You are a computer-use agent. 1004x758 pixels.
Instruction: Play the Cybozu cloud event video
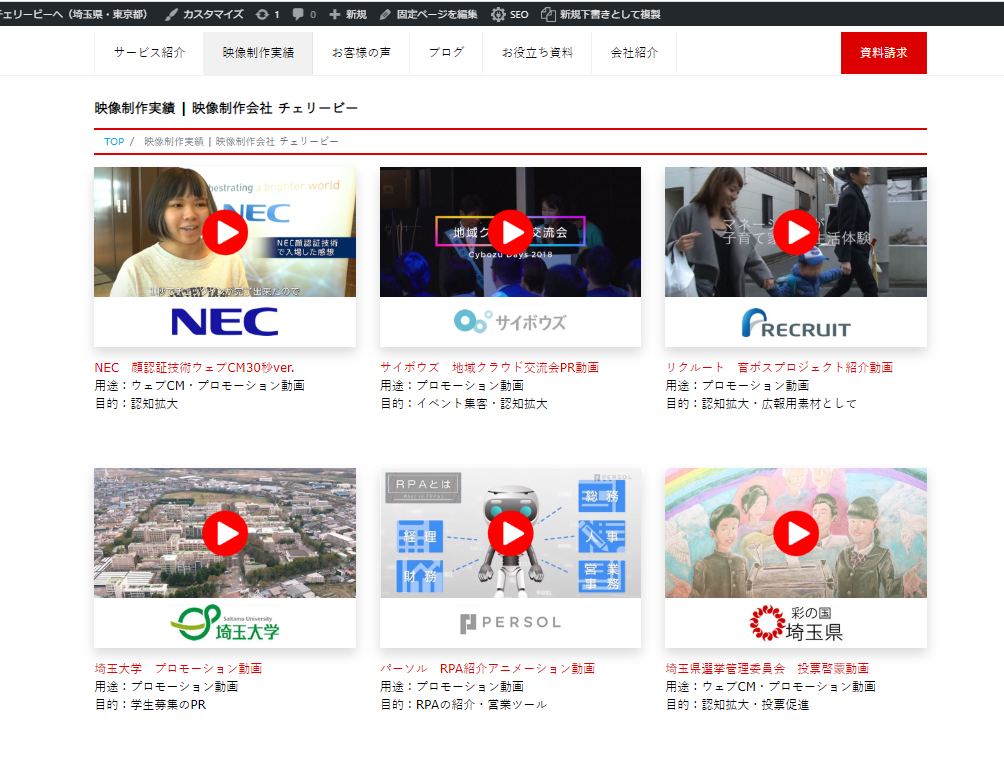[x=510, y=232]
